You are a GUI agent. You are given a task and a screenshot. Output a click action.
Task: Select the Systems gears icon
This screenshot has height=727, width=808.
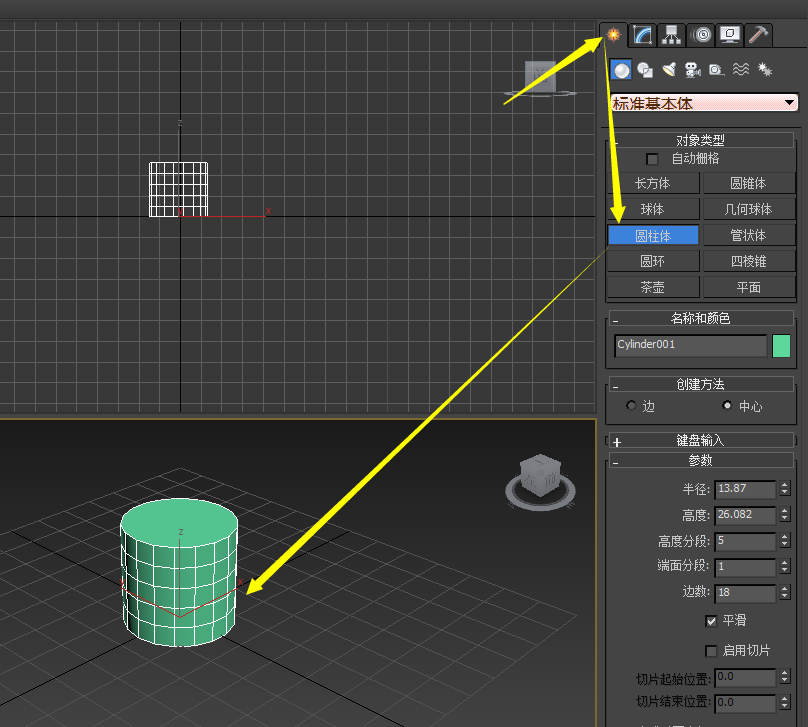[765, 70]
